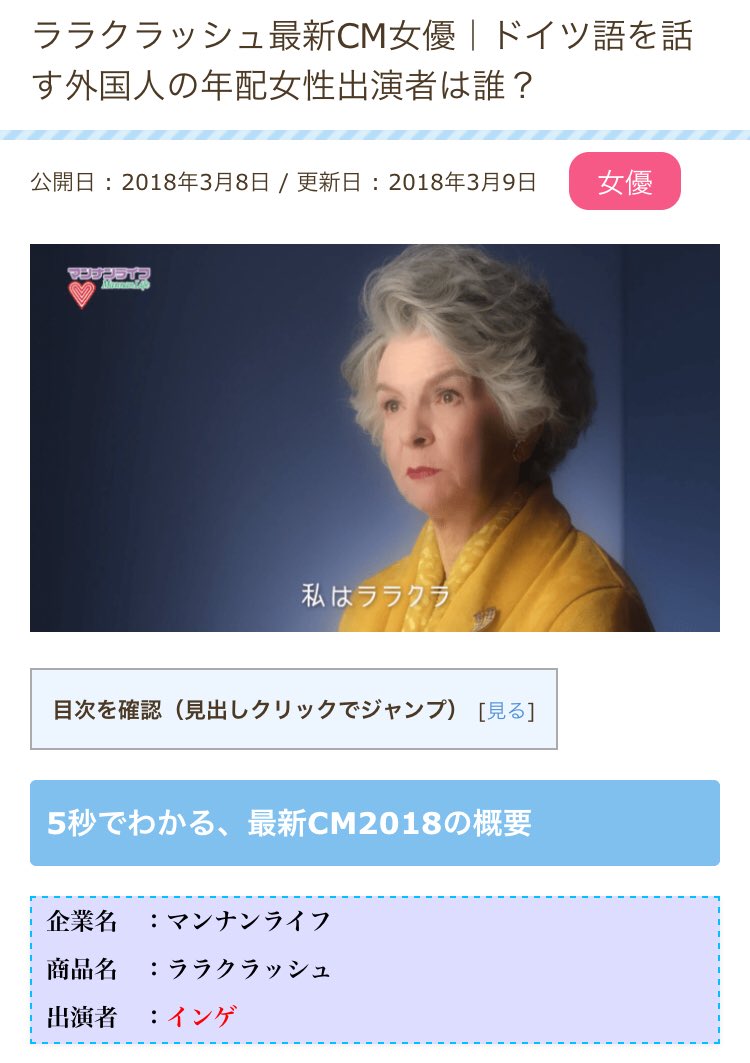Click the ララクラッシュ product name value
This screenshot has height=1063, width=750.
pyautogui.click(x=248, y=968)
